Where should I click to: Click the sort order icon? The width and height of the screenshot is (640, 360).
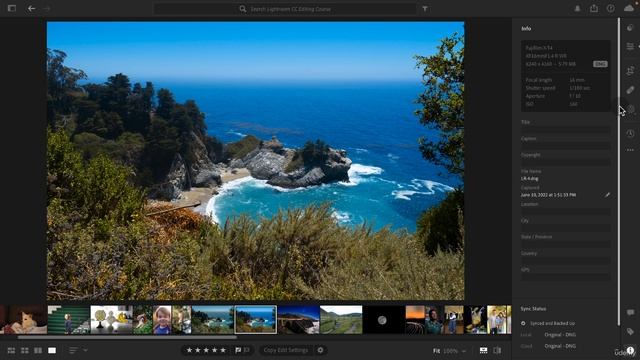[x=73, y=350]
